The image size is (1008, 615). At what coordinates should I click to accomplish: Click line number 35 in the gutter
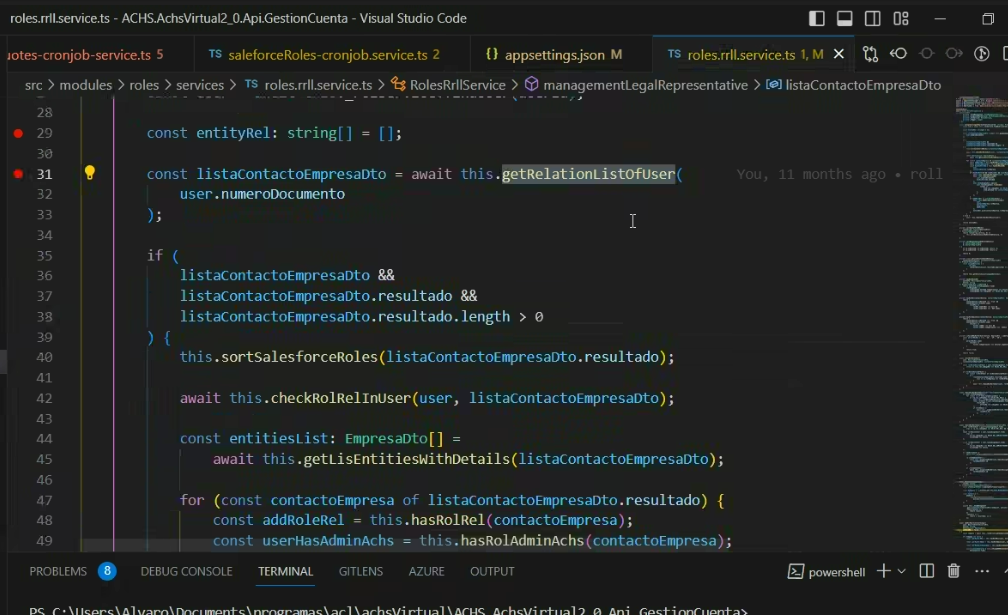(x=44, y=255)
